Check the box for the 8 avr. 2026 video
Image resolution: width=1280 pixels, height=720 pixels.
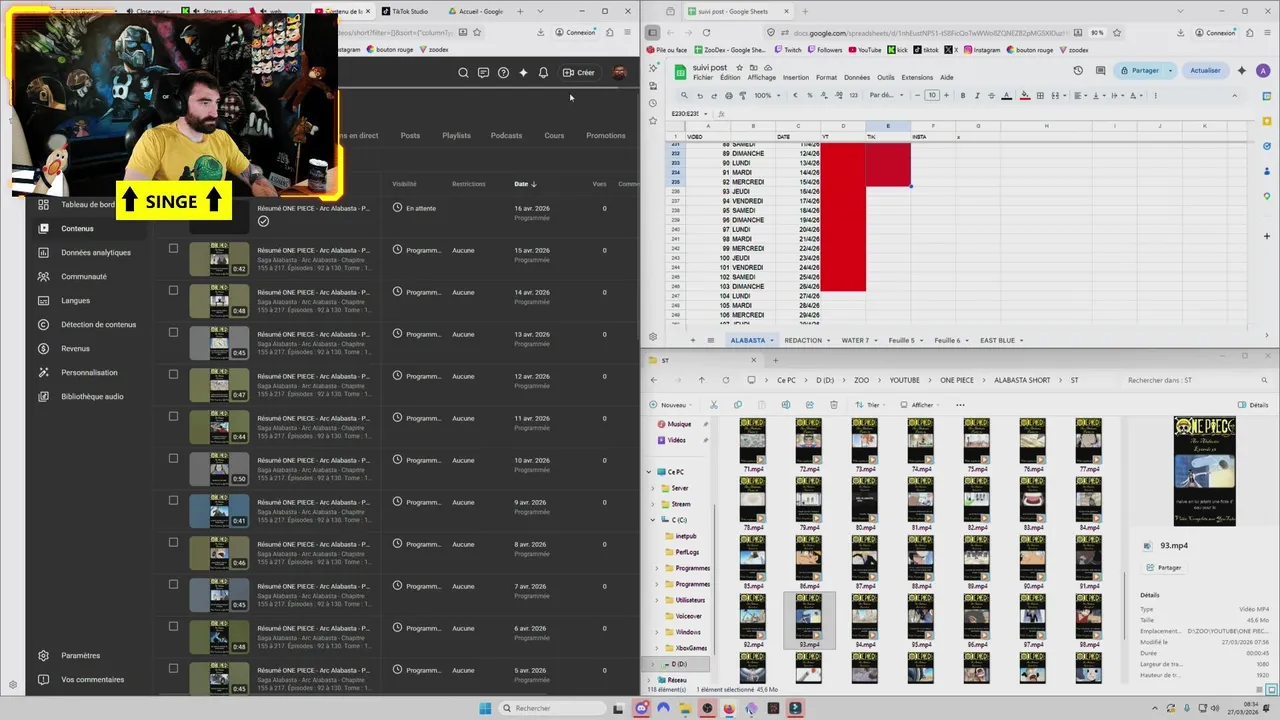click(173, 543)
